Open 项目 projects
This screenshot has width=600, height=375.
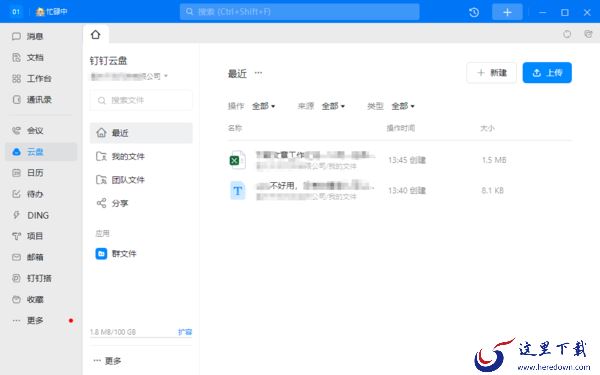coord(34,236)
